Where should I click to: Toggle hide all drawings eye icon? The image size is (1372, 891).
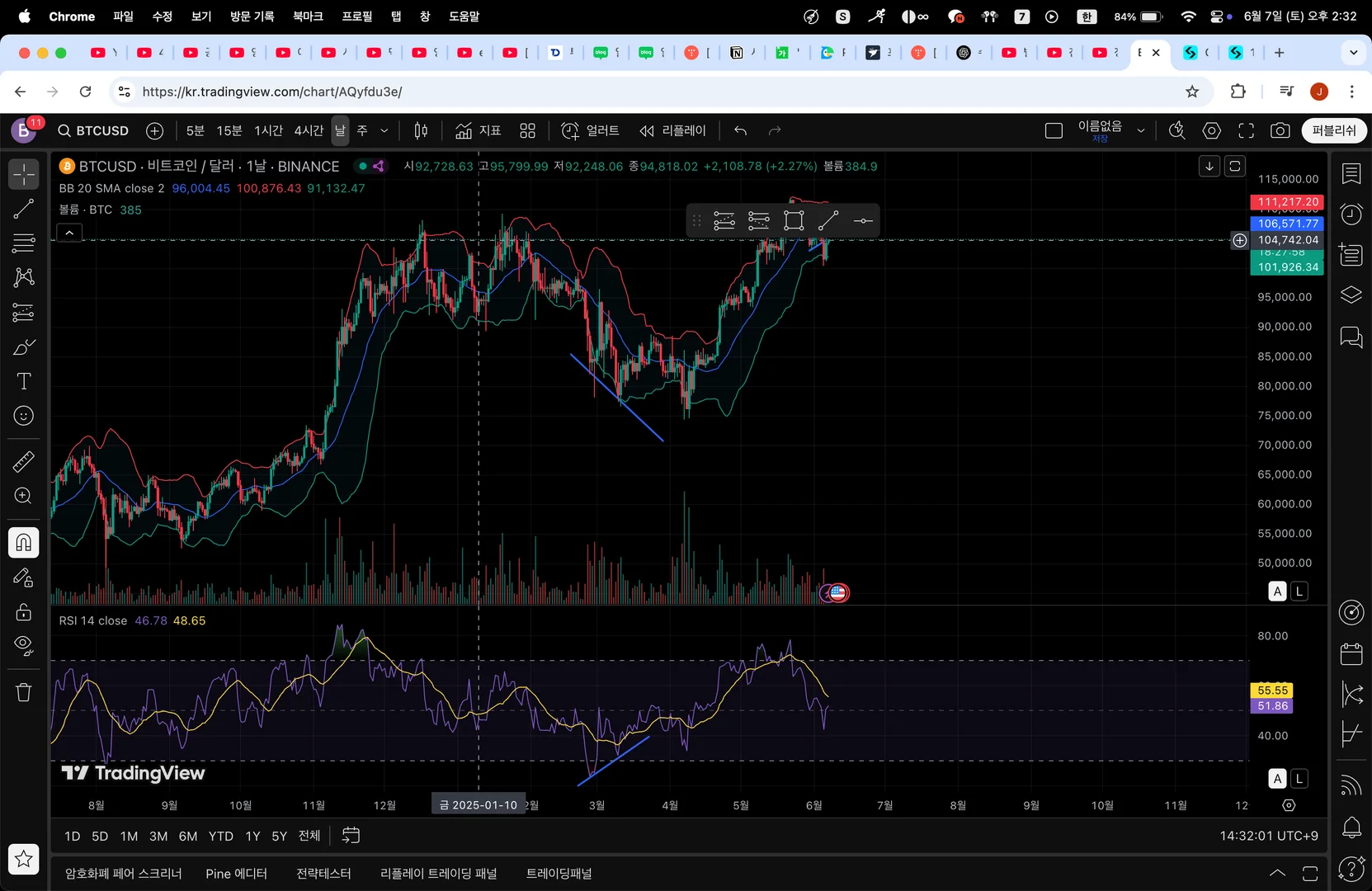[24, 646]
